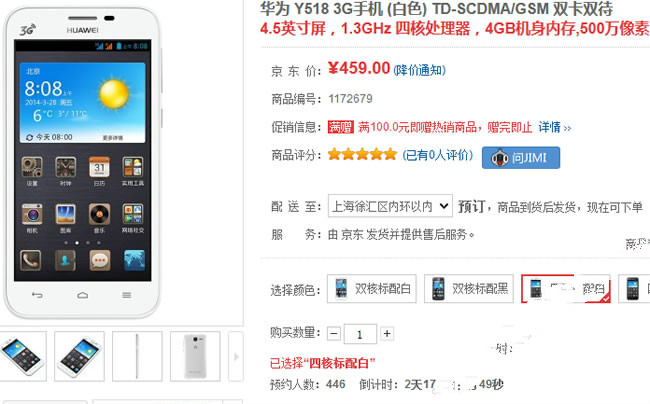Select the 双核标配黑 color option

click(x=469, y=288)
